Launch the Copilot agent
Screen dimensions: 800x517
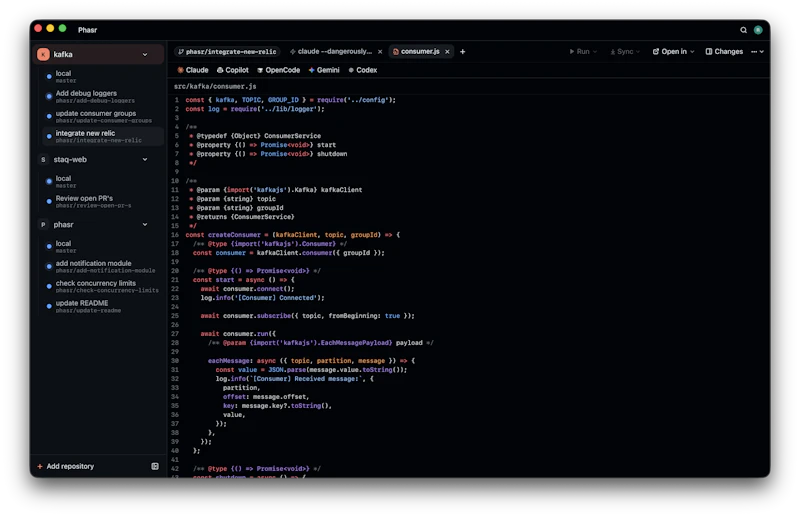[x=233, y=70]
